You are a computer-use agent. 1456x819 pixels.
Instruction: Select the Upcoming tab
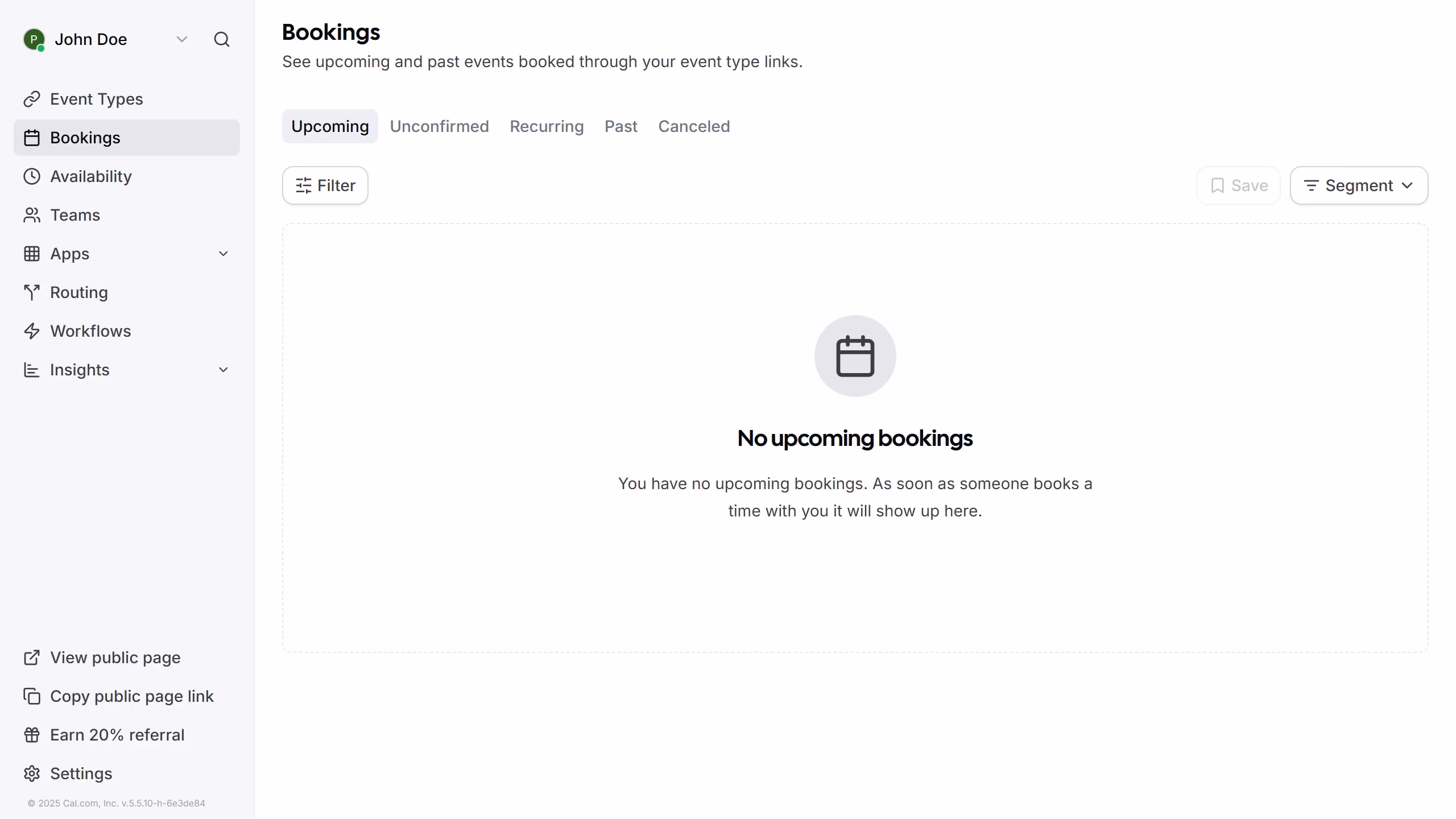pos(330,126)
